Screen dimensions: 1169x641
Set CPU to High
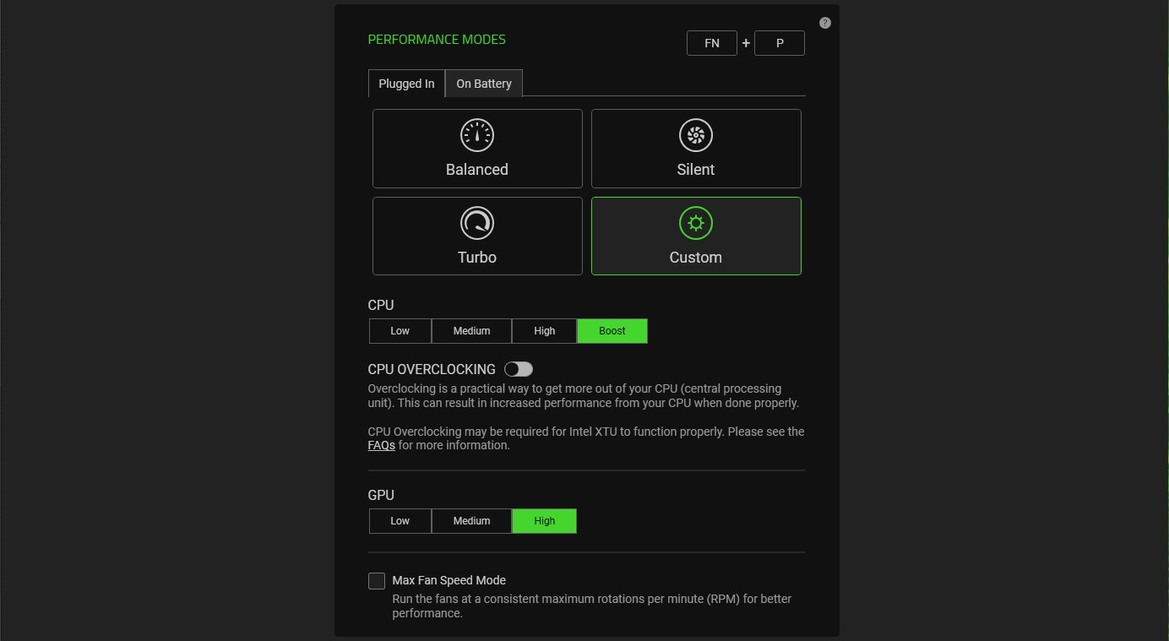coord(544,331)
